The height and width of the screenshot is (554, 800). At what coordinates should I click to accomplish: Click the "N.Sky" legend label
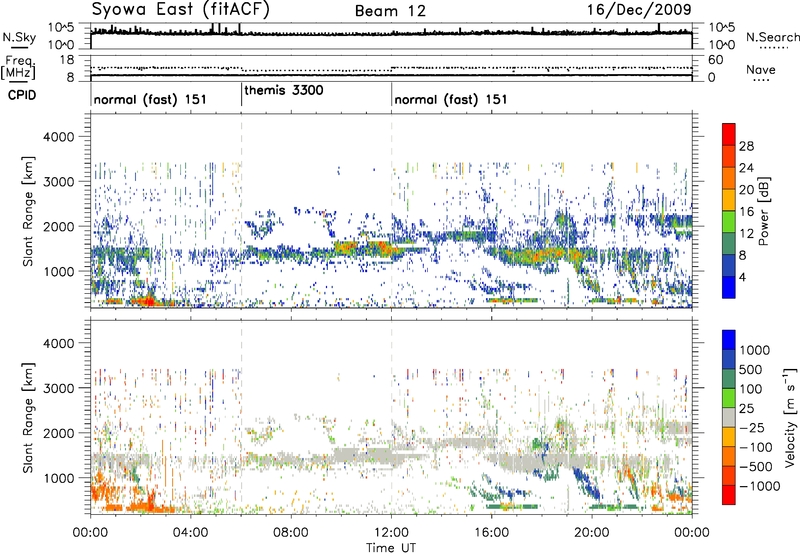[19, 37]
